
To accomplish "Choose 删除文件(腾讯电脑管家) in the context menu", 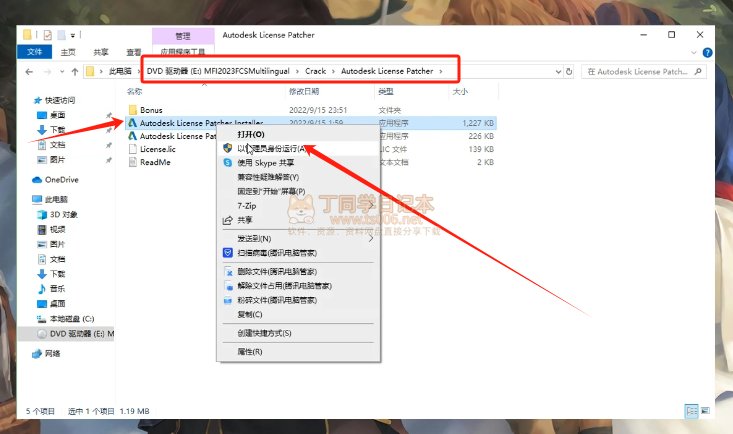I will 298,271.
